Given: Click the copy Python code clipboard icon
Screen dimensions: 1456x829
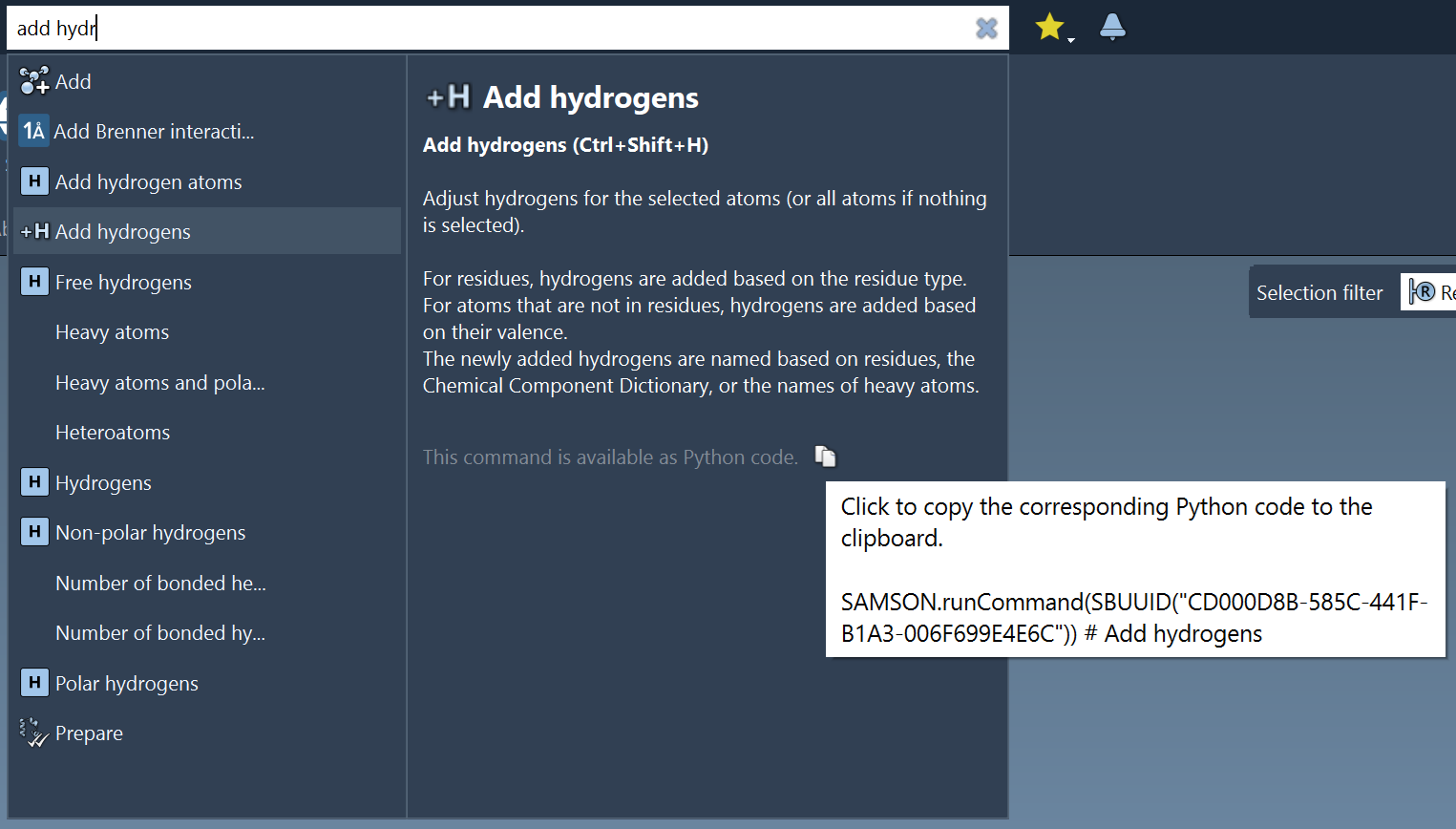Looking at the screenshot, I should pyautogui.click(x=825, y=457).
